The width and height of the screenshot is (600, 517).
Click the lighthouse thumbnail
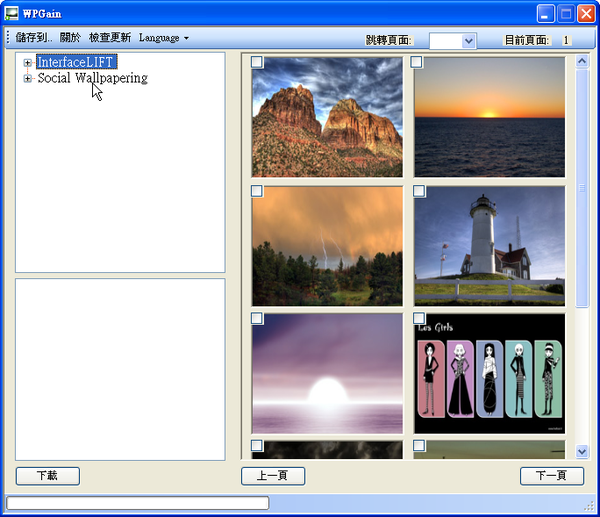[489, 246]
